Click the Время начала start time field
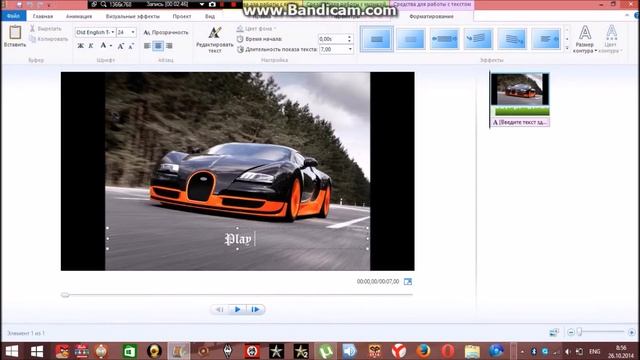The height and width of the screenshot is (360, 640). 332,39
